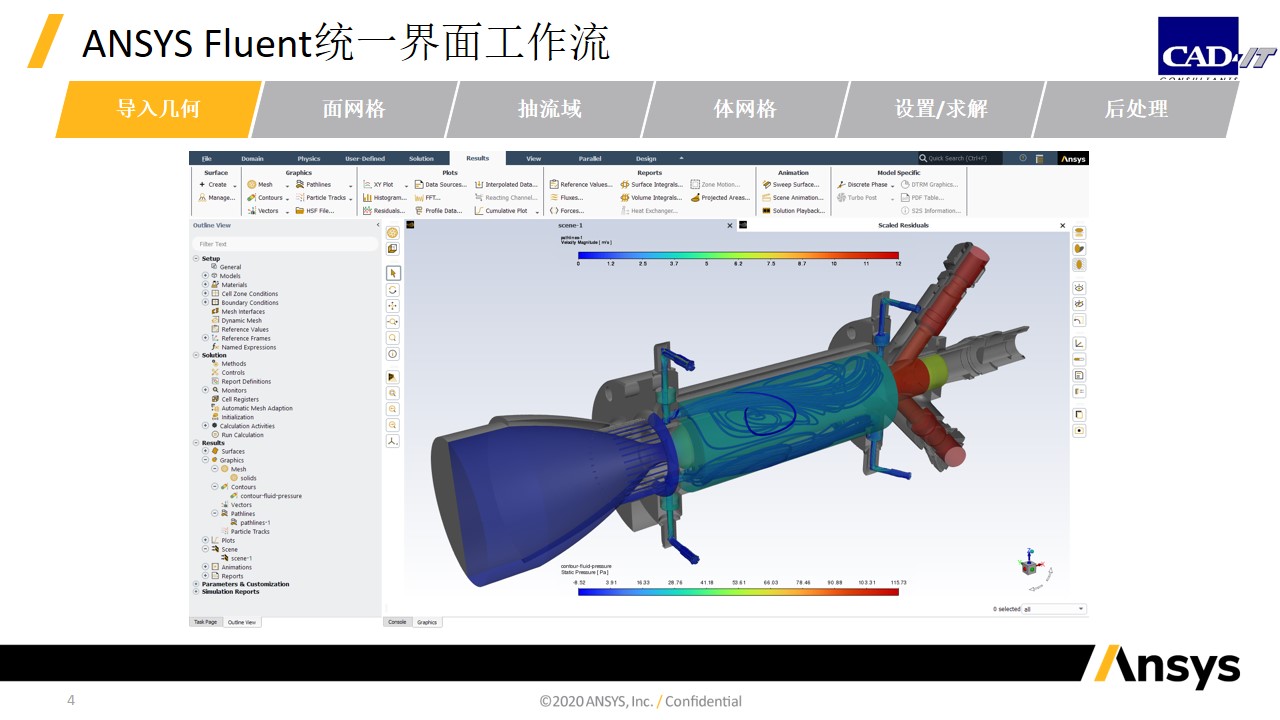
Task: Expand the Materials tree node
Action: pyautogui.click(x=205, y=285)
